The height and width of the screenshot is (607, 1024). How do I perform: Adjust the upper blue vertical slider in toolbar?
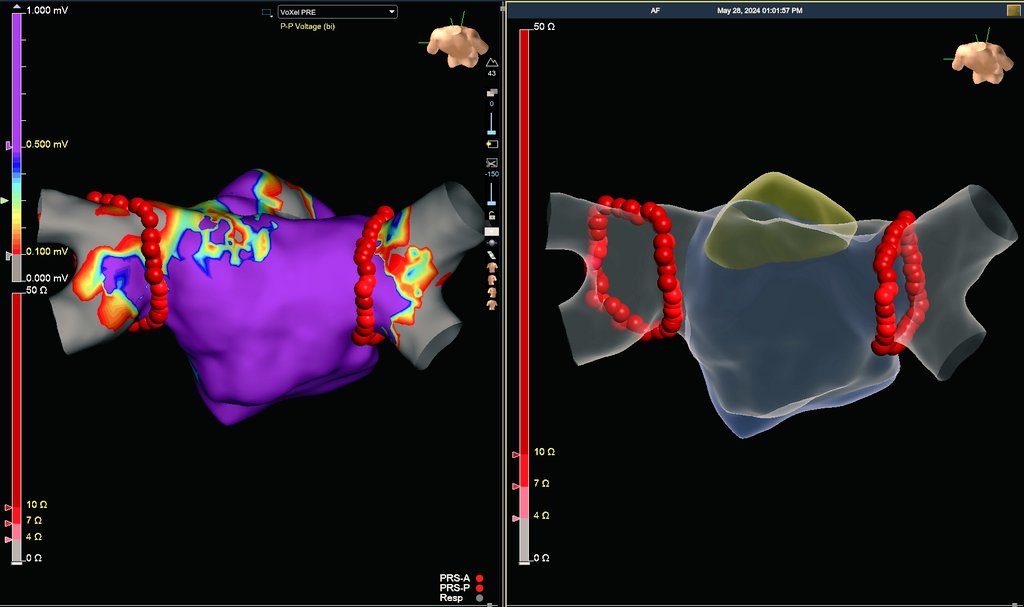click(492, 124)
